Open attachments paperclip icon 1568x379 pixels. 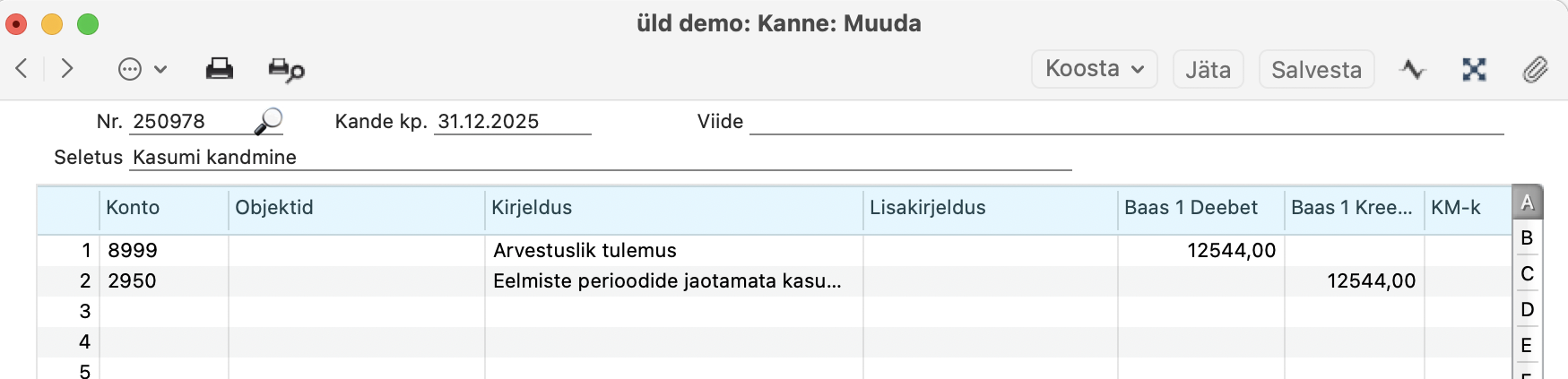[1535, 69]
